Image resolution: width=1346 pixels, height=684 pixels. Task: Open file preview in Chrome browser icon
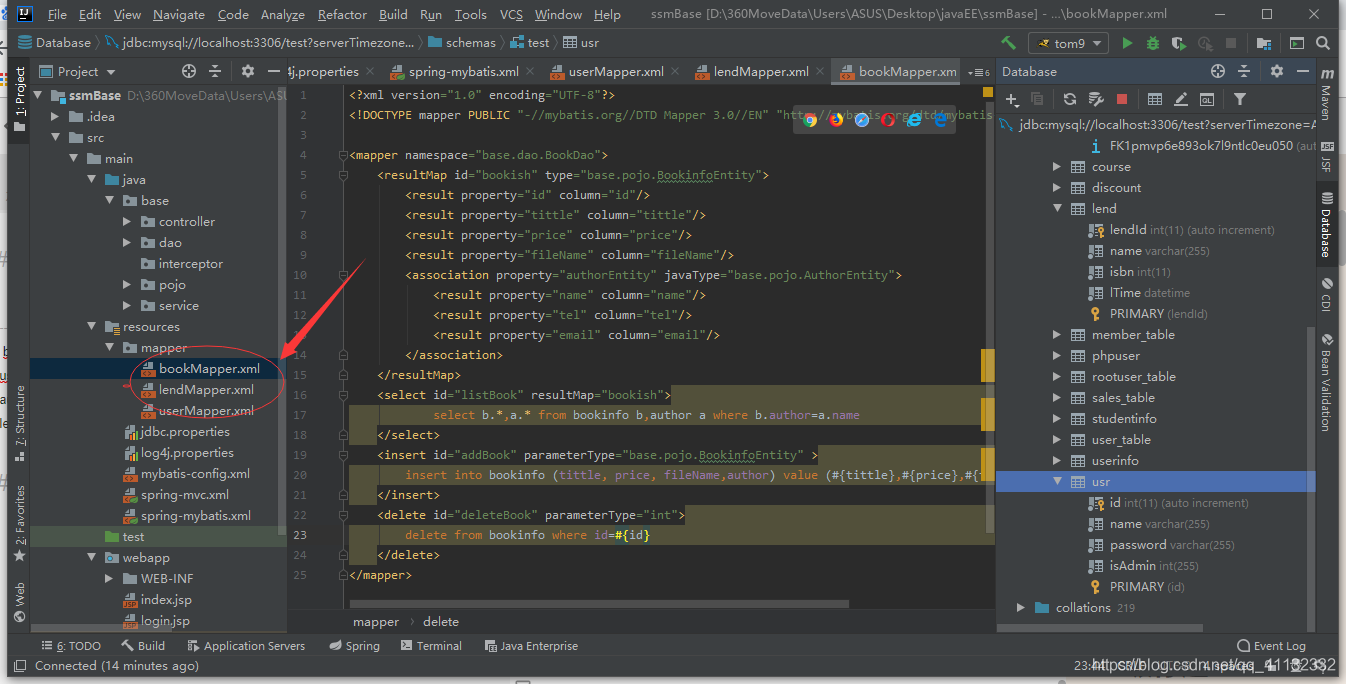pyautogui.click(x=810, y=119)
